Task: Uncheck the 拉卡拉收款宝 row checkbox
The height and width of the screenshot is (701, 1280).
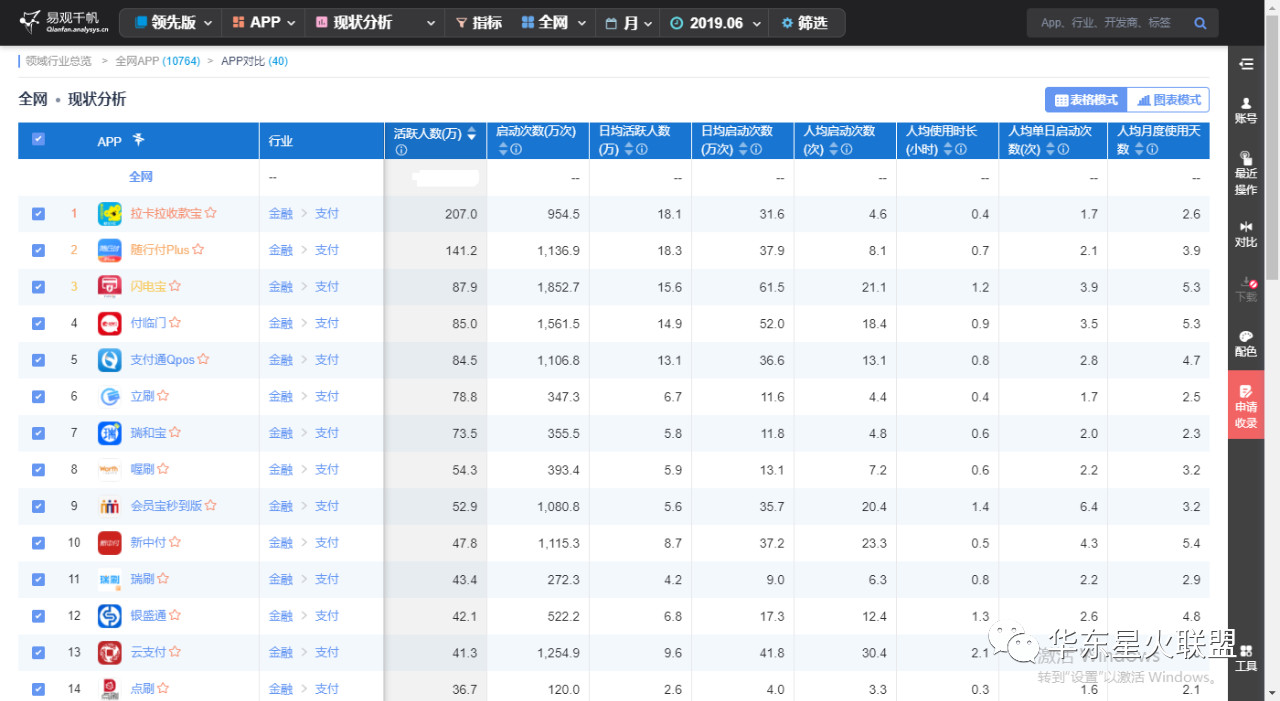Action: (38, 214)
